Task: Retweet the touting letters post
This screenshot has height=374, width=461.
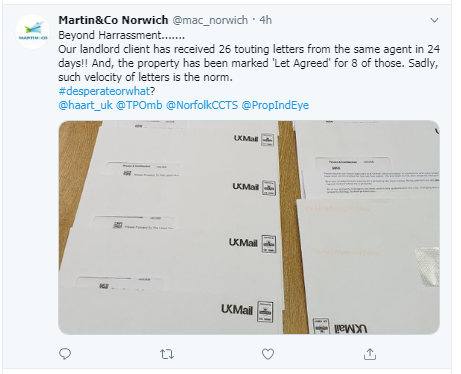Action: click(x=167, y=354)
